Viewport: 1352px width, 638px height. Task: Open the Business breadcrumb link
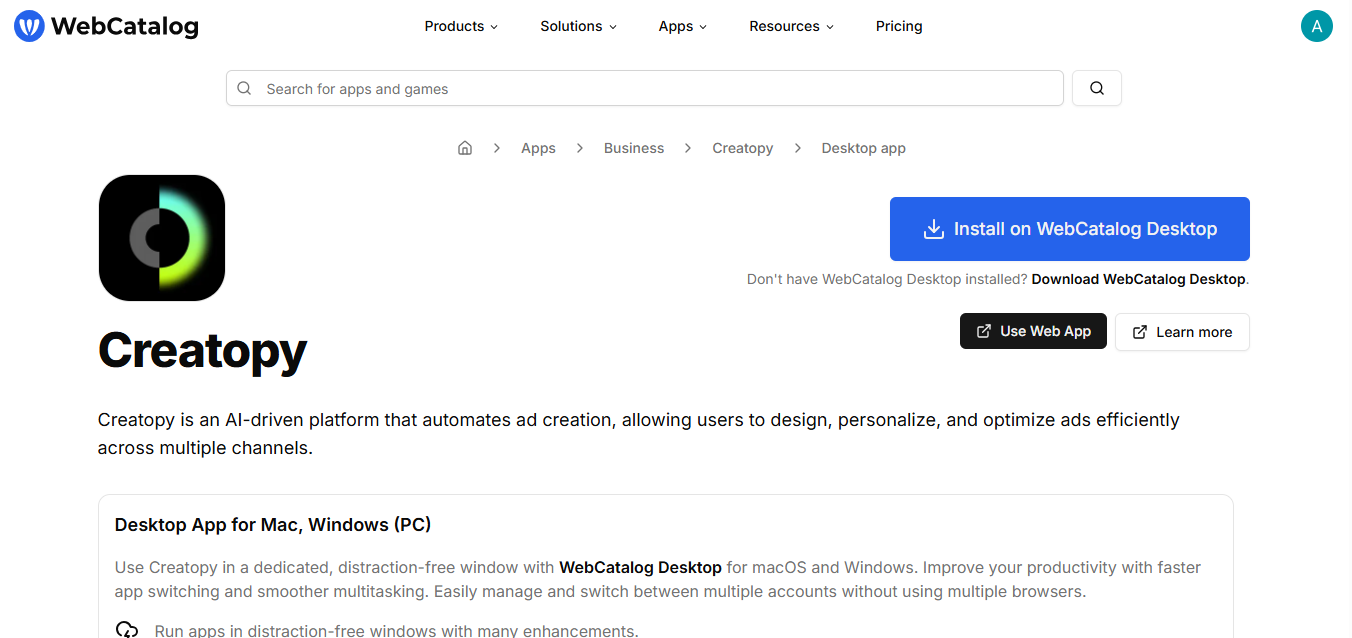[634, 148]
